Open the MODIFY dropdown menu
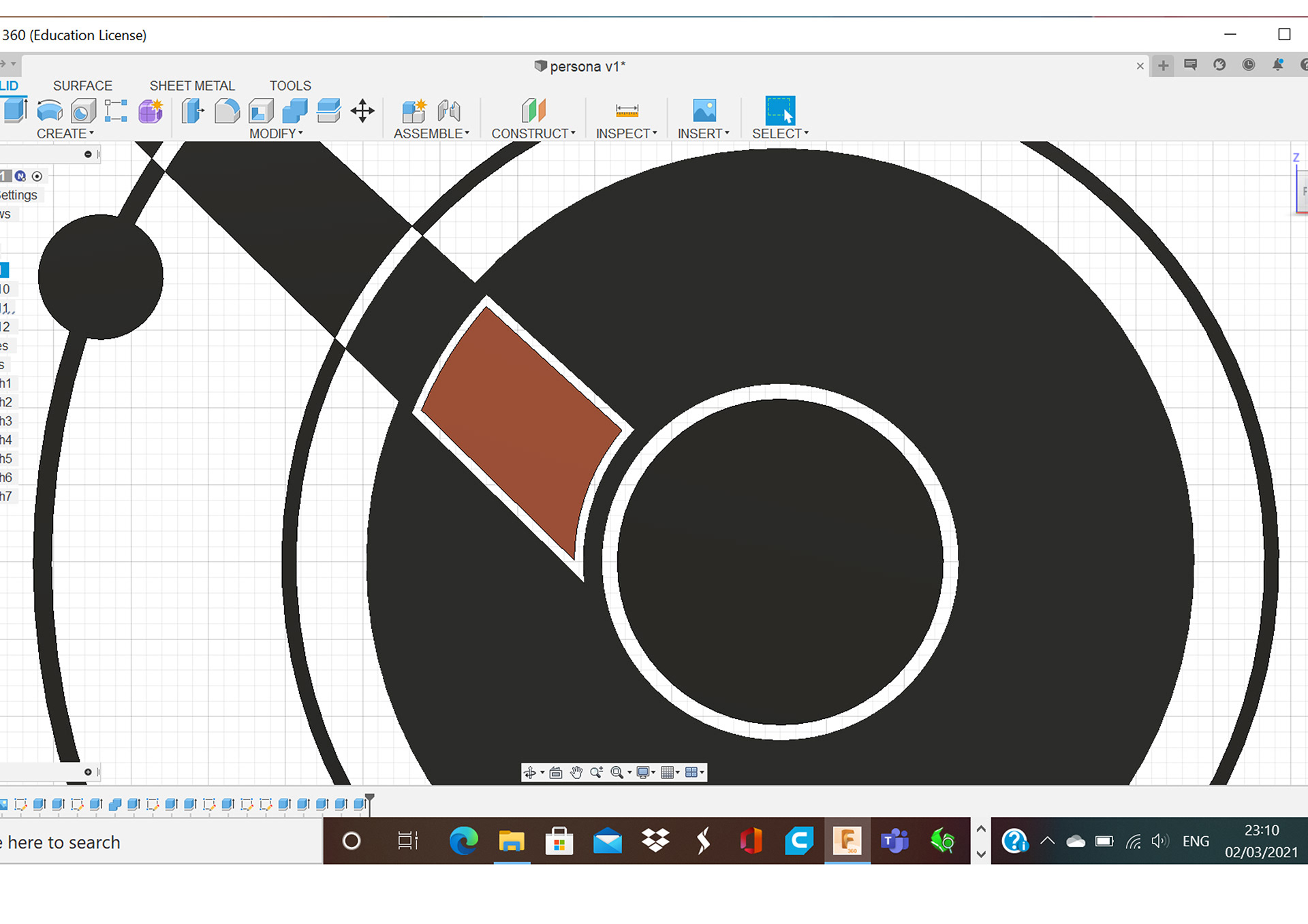Viewport: 1308px width, 924px height. [x=276, y=133]
